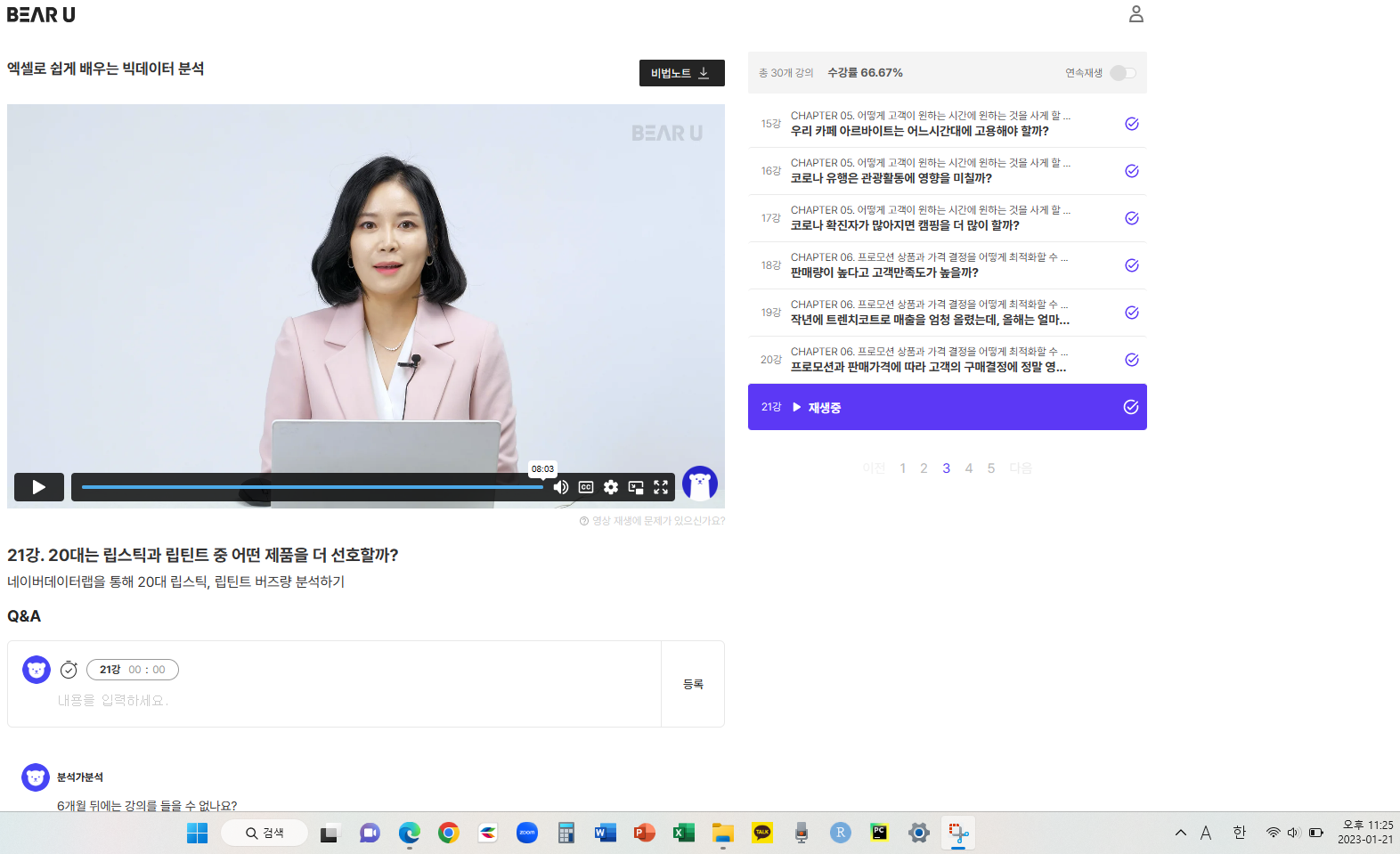
Task: Open Zoom from taskbar
Action: coord(527,834)
